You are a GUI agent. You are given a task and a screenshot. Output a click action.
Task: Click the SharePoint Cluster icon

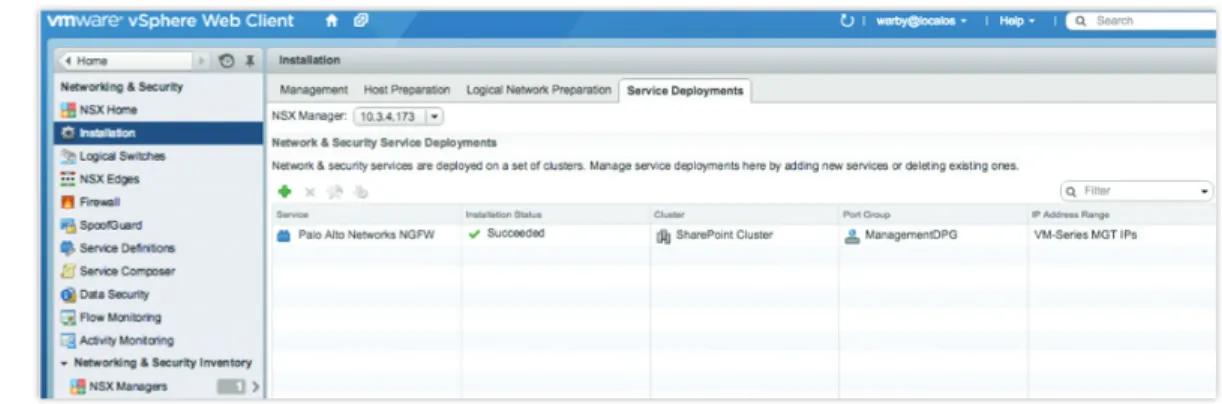663,236
